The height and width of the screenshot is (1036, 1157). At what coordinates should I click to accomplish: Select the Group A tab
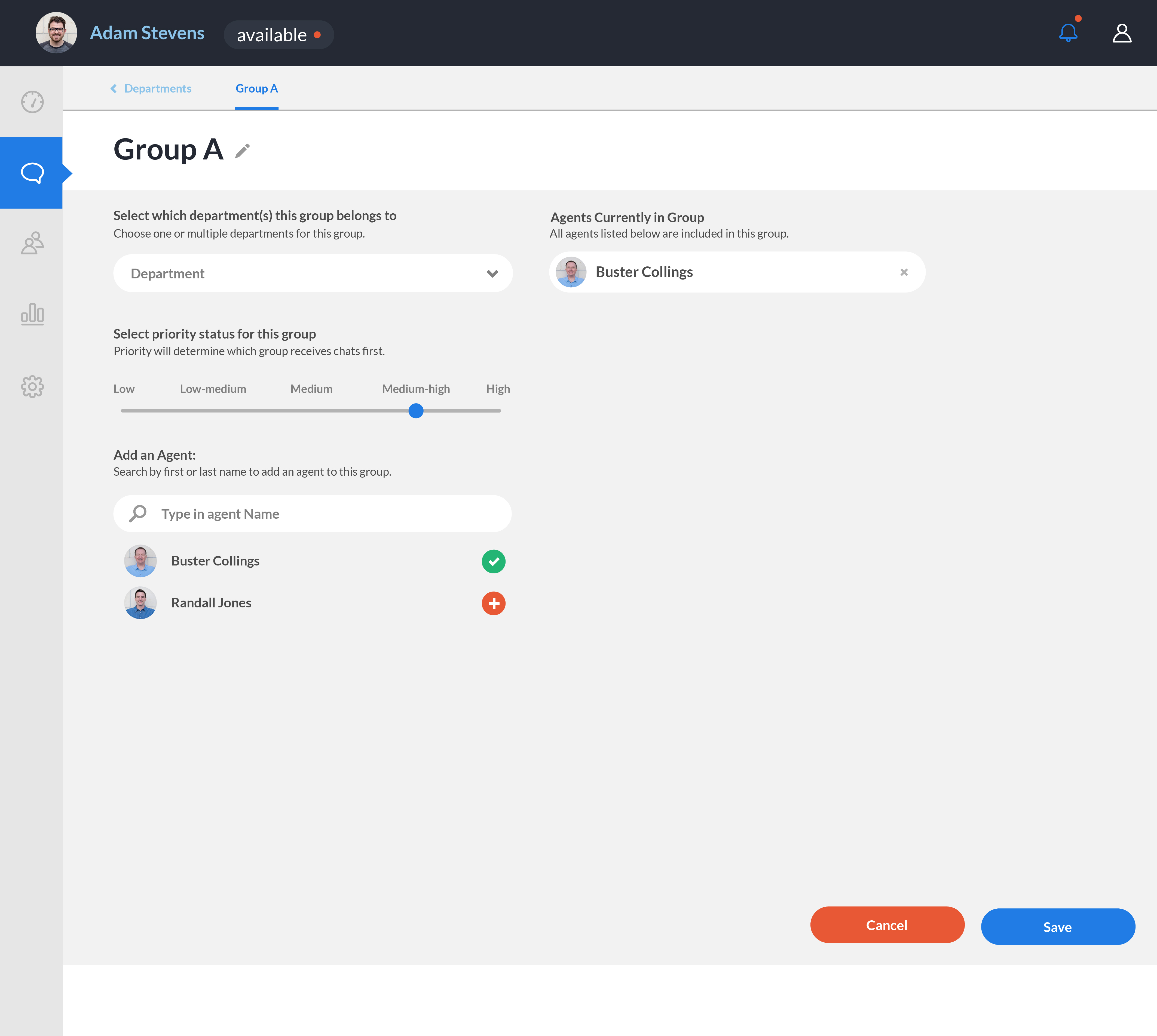[256, 88]
